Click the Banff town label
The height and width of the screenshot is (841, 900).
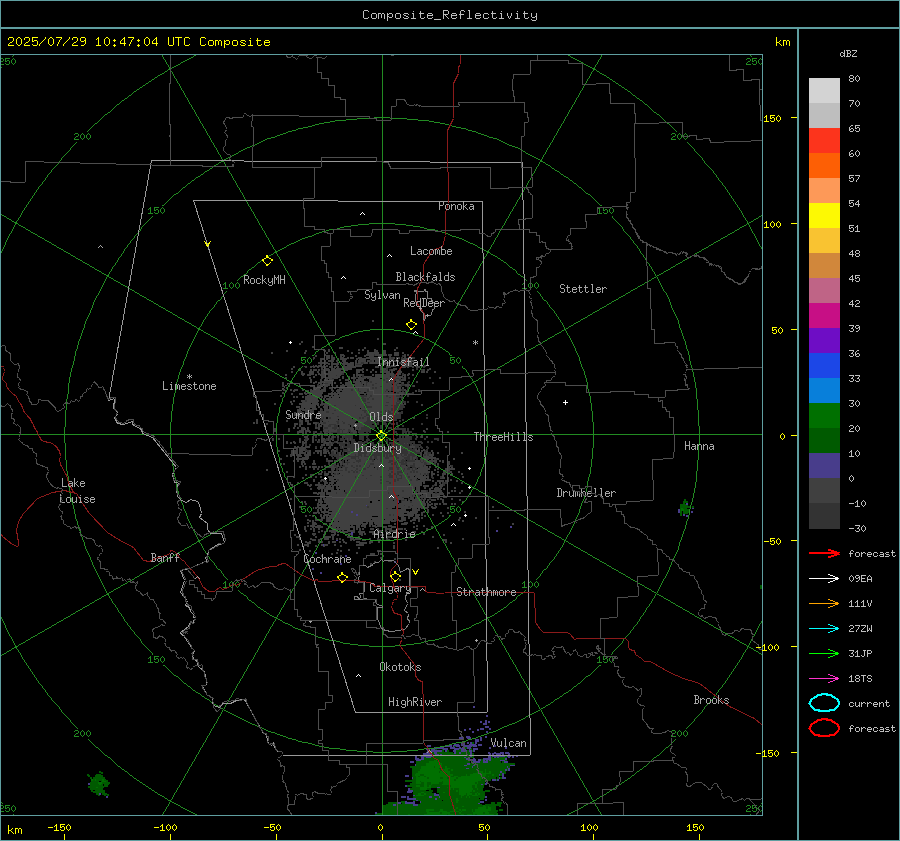tap(165, 557)
